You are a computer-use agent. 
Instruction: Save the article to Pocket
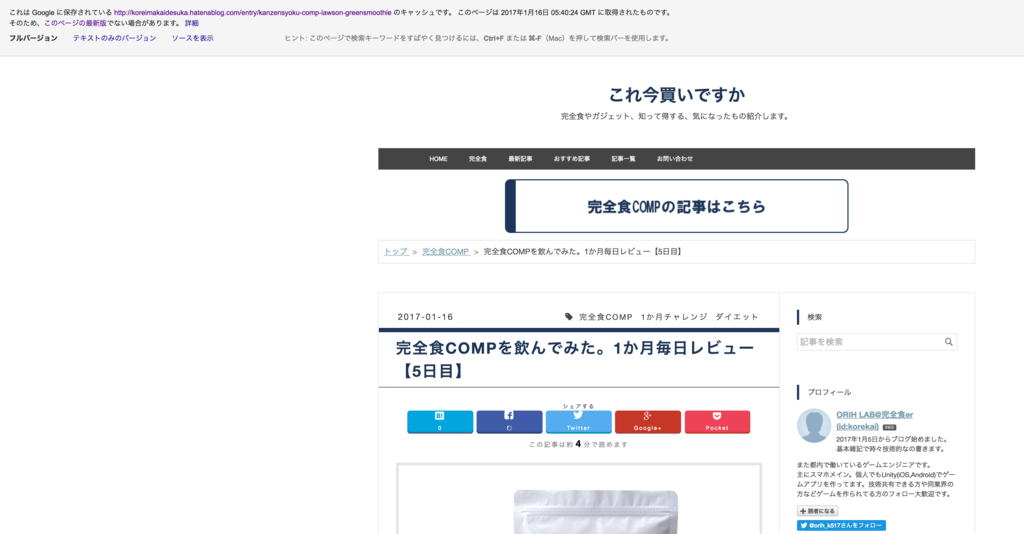tap(717, 422)
